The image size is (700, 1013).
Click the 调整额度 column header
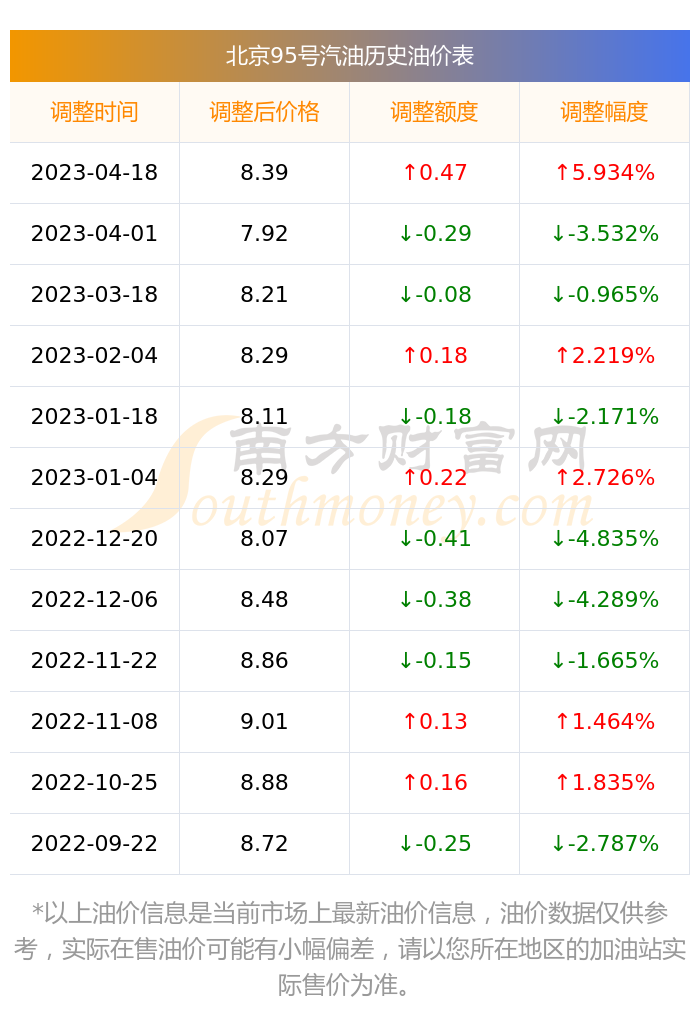click(434, 112)
